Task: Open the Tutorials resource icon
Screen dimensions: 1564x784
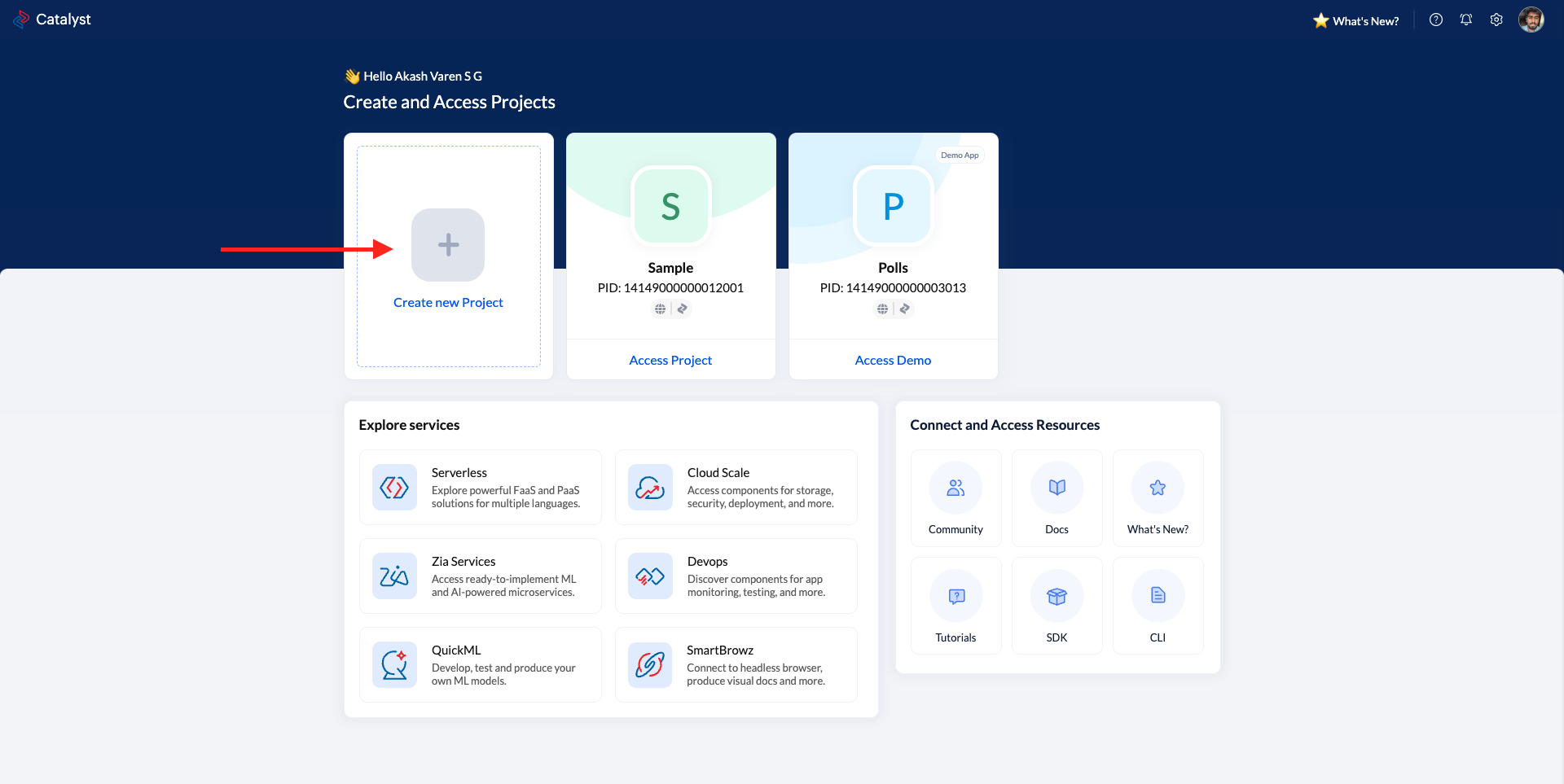Action: 956,597
